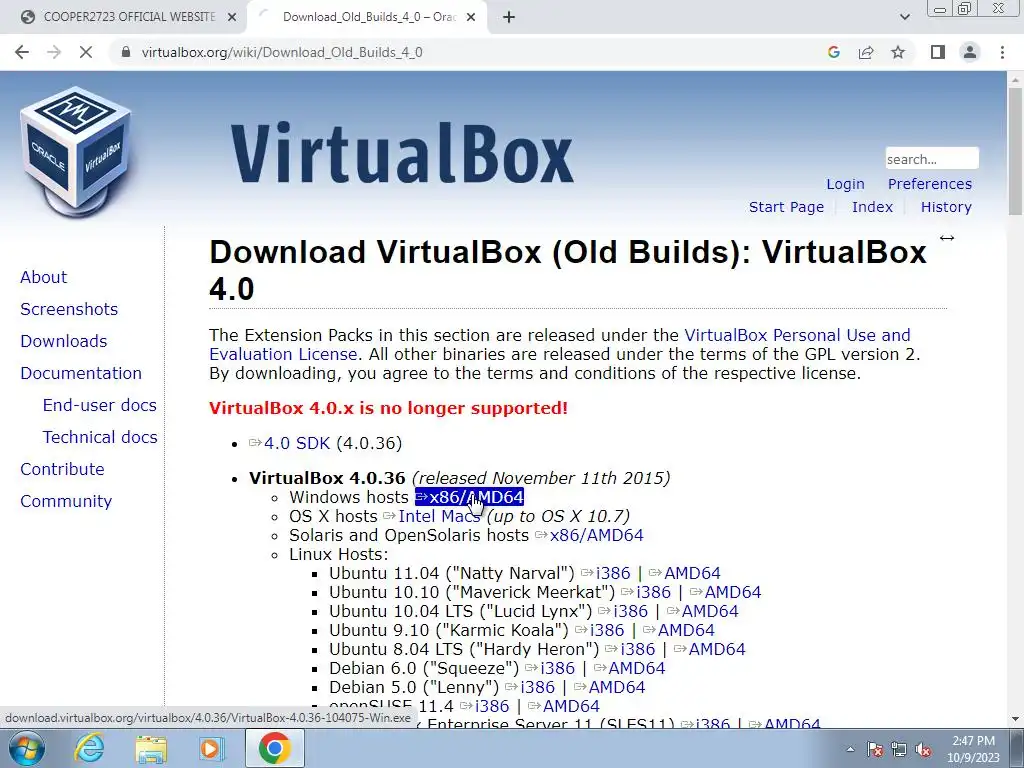Click the vertical scrollbar thumb
The width and height of the screenshot is (1024, 768).
1016,150
